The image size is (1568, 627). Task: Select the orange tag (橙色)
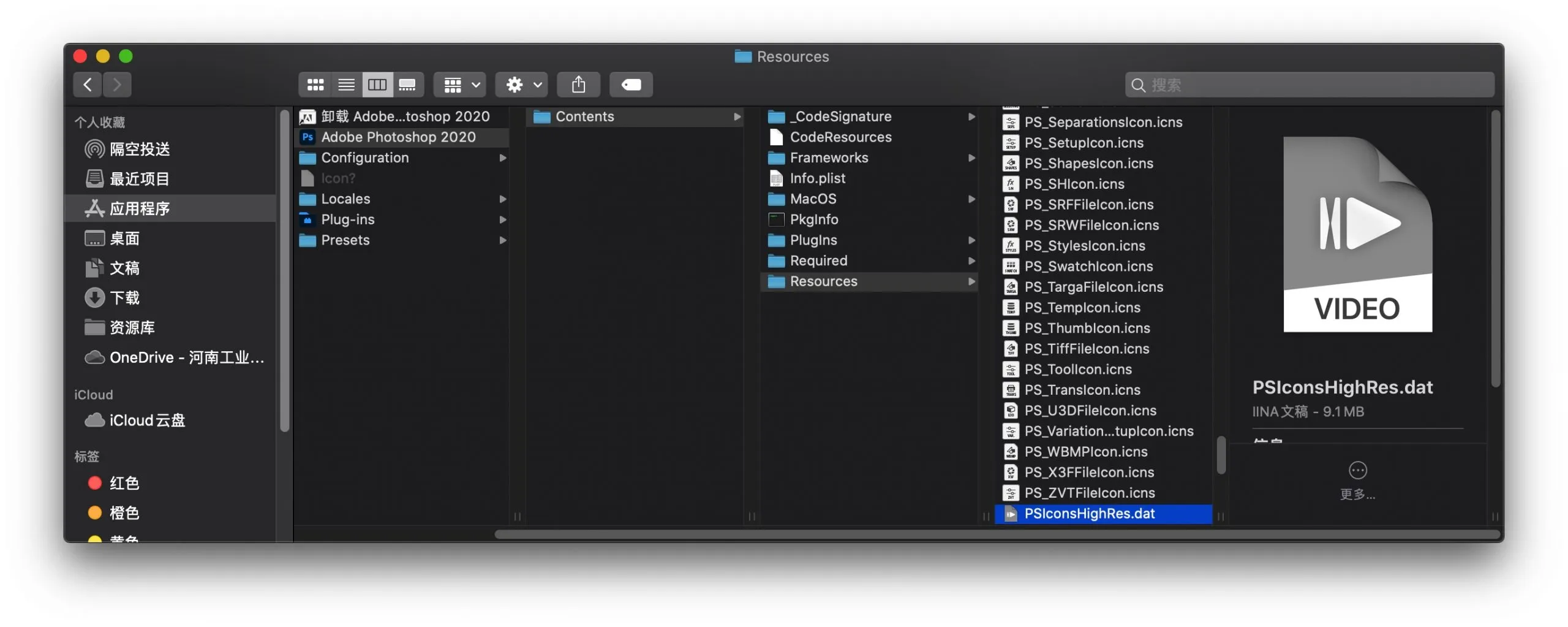(x=170, y=512)
